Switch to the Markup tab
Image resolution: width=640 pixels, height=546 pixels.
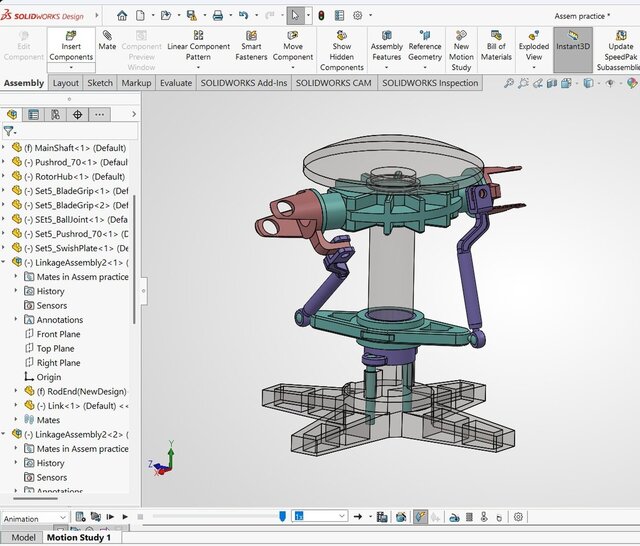136,83
